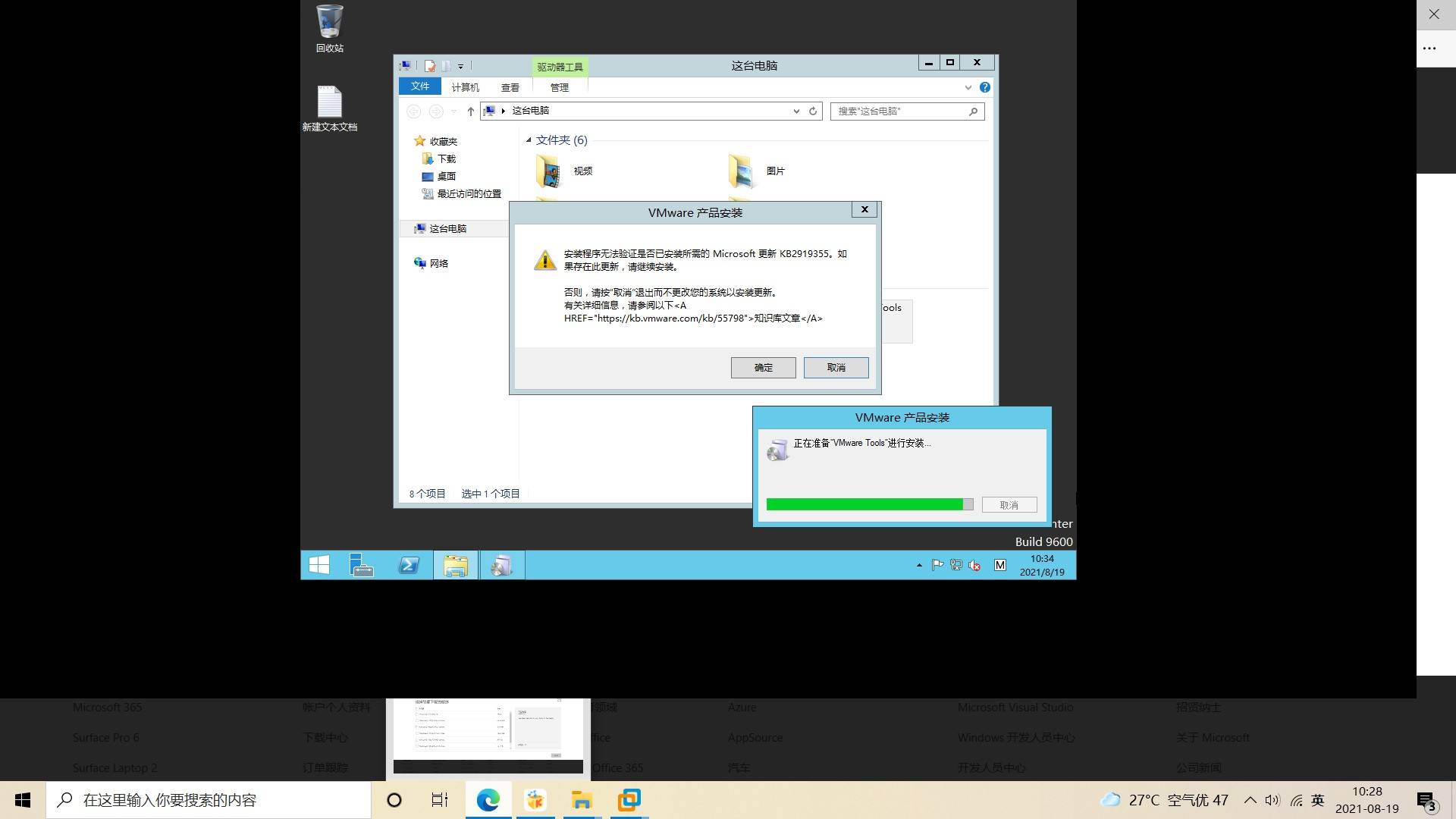Click the VMware installer guest taskbar icon
1456x819 pixels.
[x=501, y=566]
